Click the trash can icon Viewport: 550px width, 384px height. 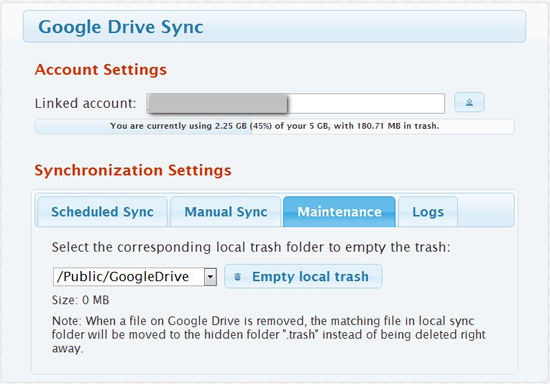[237, 277]
